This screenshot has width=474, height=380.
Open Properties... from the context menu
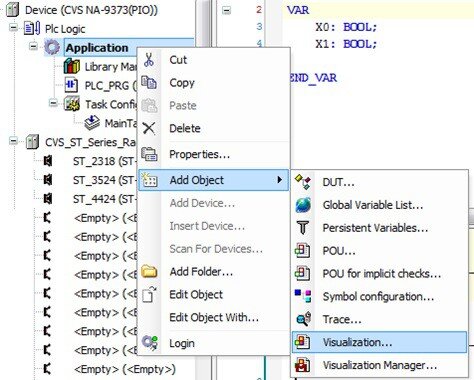tap(213, 154)
